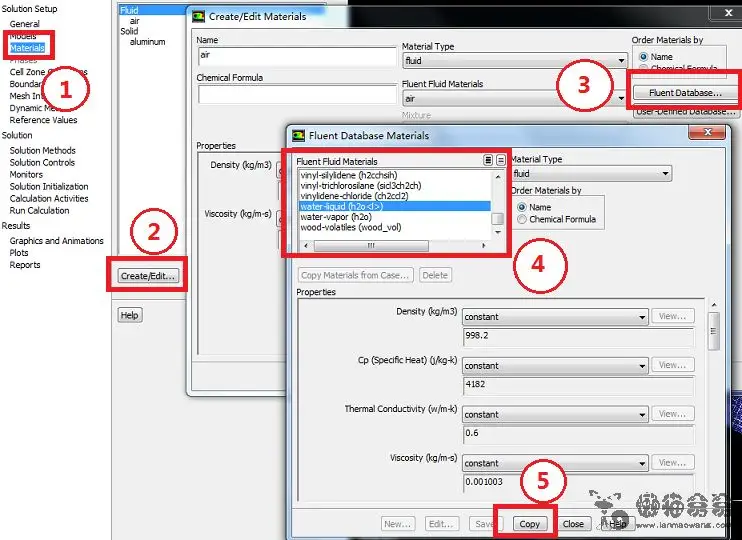
Task: Open the Density method dropdown set to constant
Action: point(555,317)
